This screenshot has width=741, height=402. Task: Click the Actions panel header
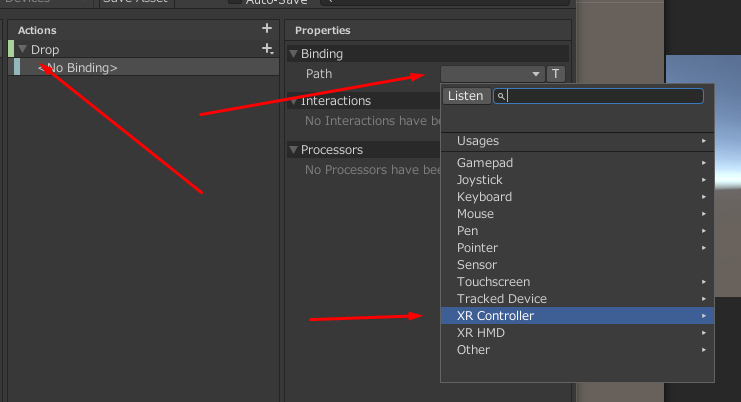click(x=144, y=30)
